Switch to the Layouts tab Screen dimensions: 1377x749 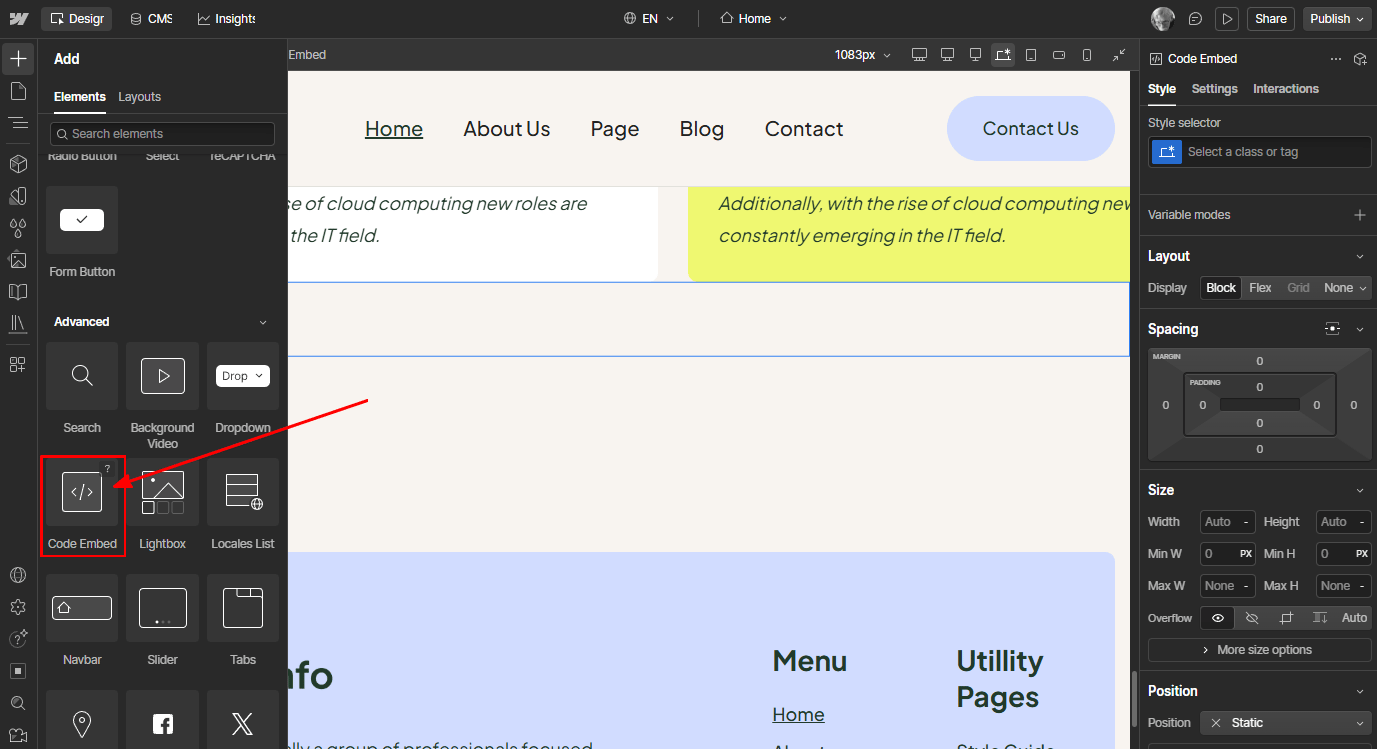[x=139, y=97]
